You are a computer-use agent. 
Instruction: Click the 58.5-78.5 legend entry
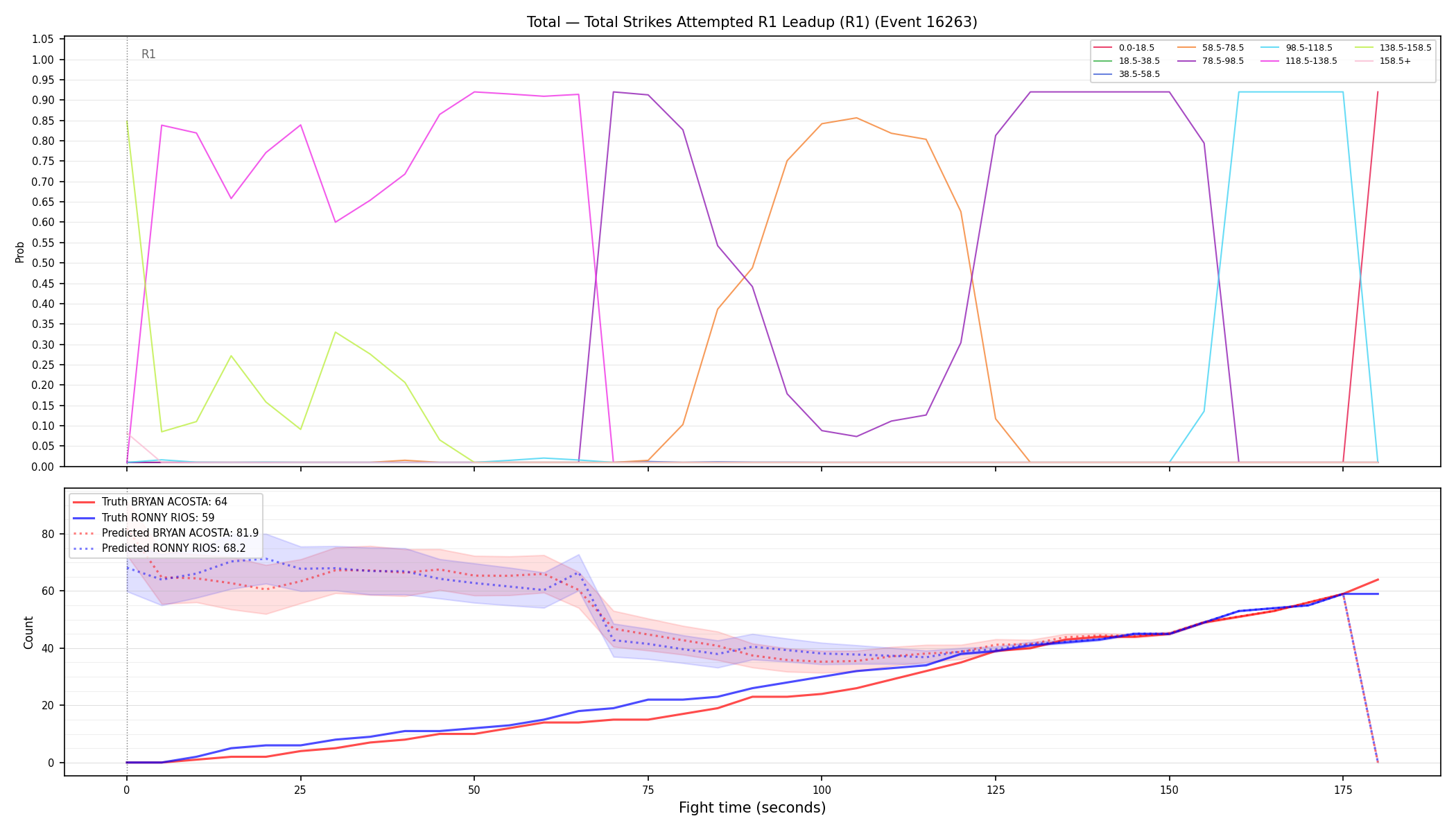tap(1211, 48)
